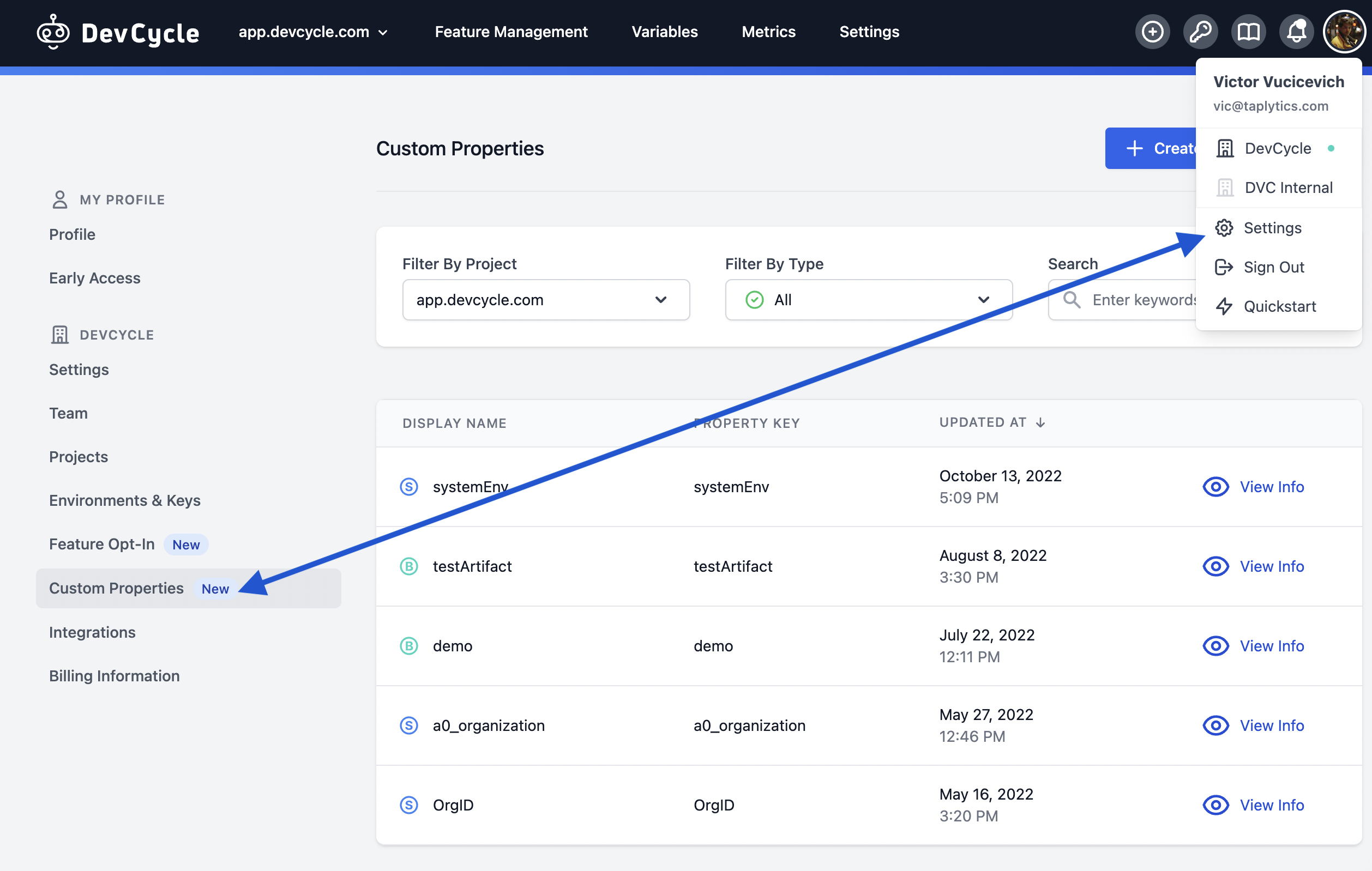This screenshot has height=871, width=1372.
Task: Open Settings via the gear icon
Action: [x=1272, y=228]
